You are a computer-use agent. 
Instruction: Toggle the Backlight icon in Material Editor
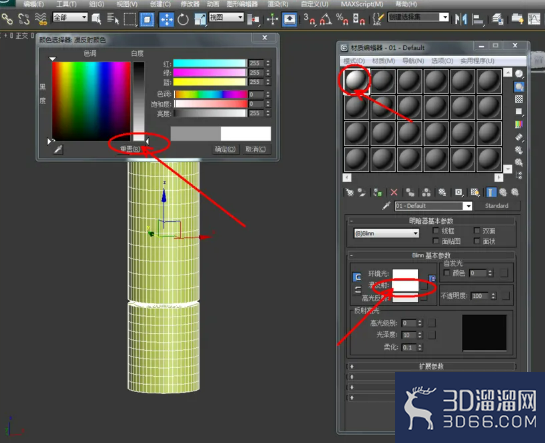coord(519,87)
